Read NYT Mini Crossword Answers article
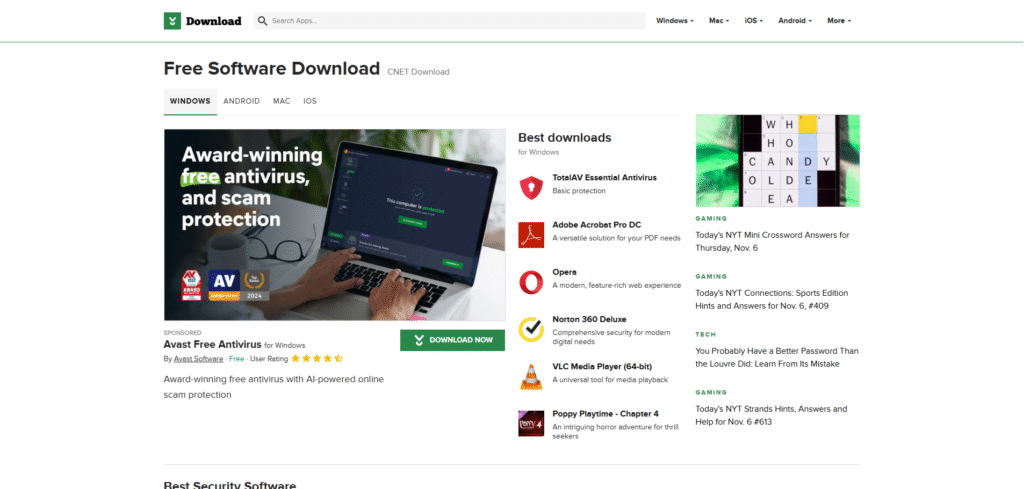Screen dimensions: 1024x489 coord(773,242)
